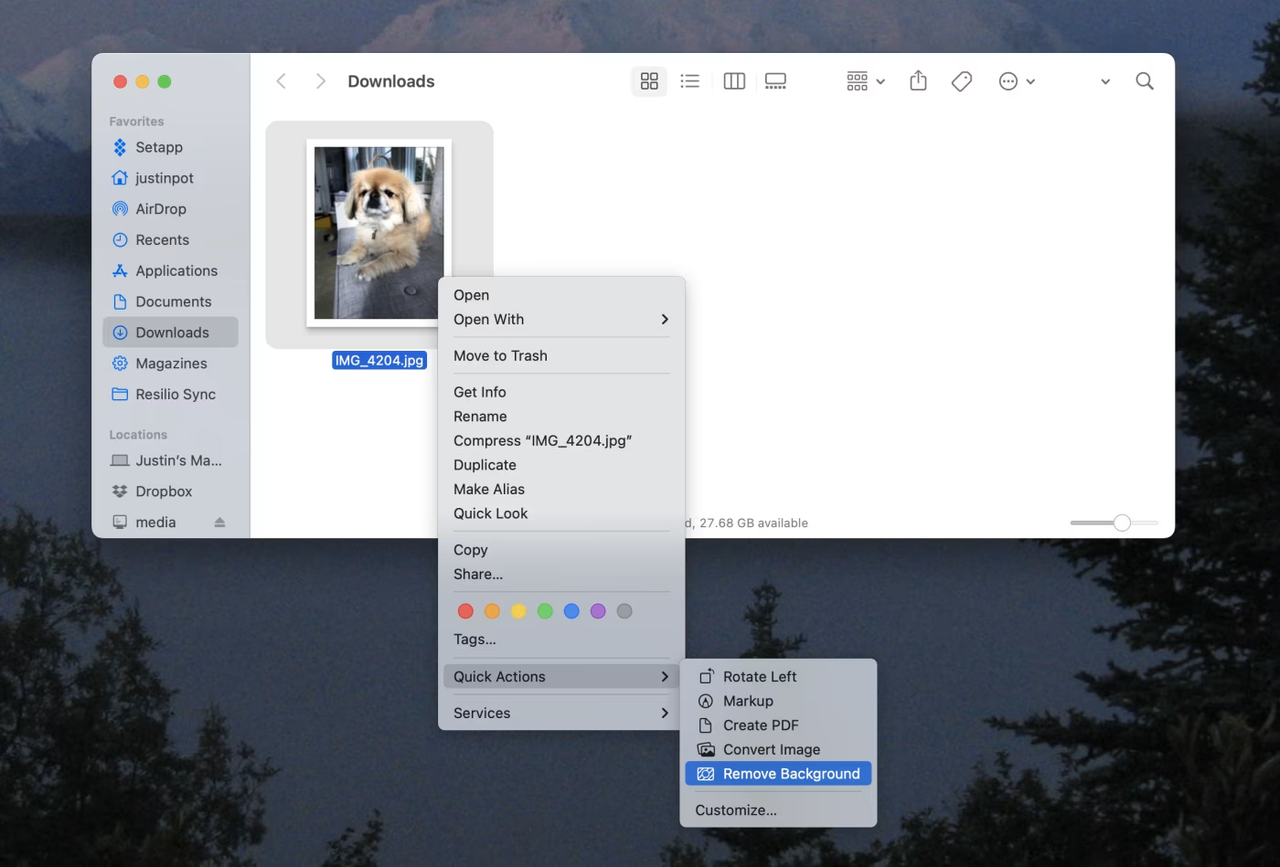Open Dropbox from Locations sidebar
This screenshot has width=1280, height=867.
[x=163, y=491]
